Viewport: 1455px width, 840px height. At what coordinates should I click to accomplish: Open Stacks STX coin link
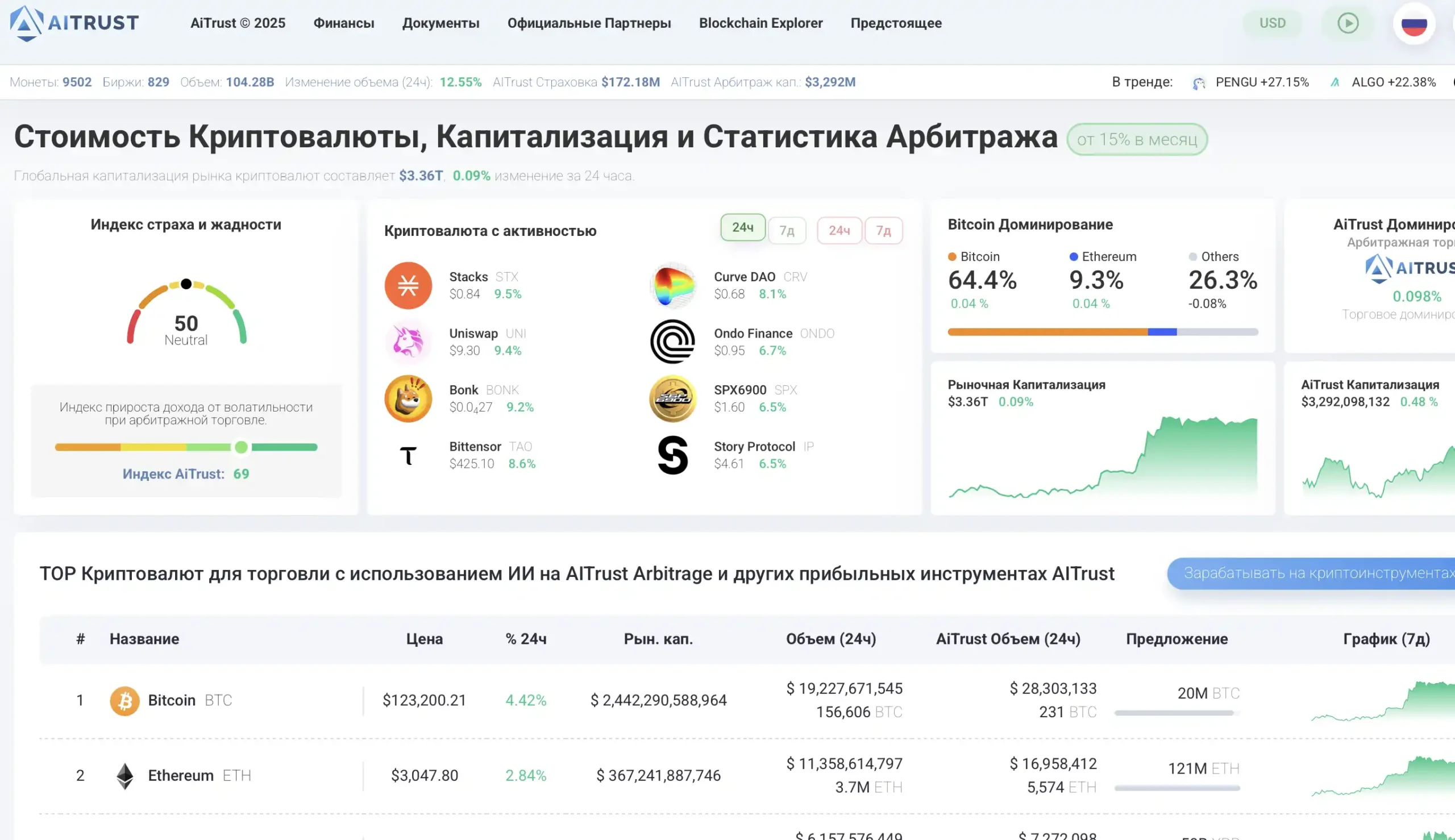point(484,277)
